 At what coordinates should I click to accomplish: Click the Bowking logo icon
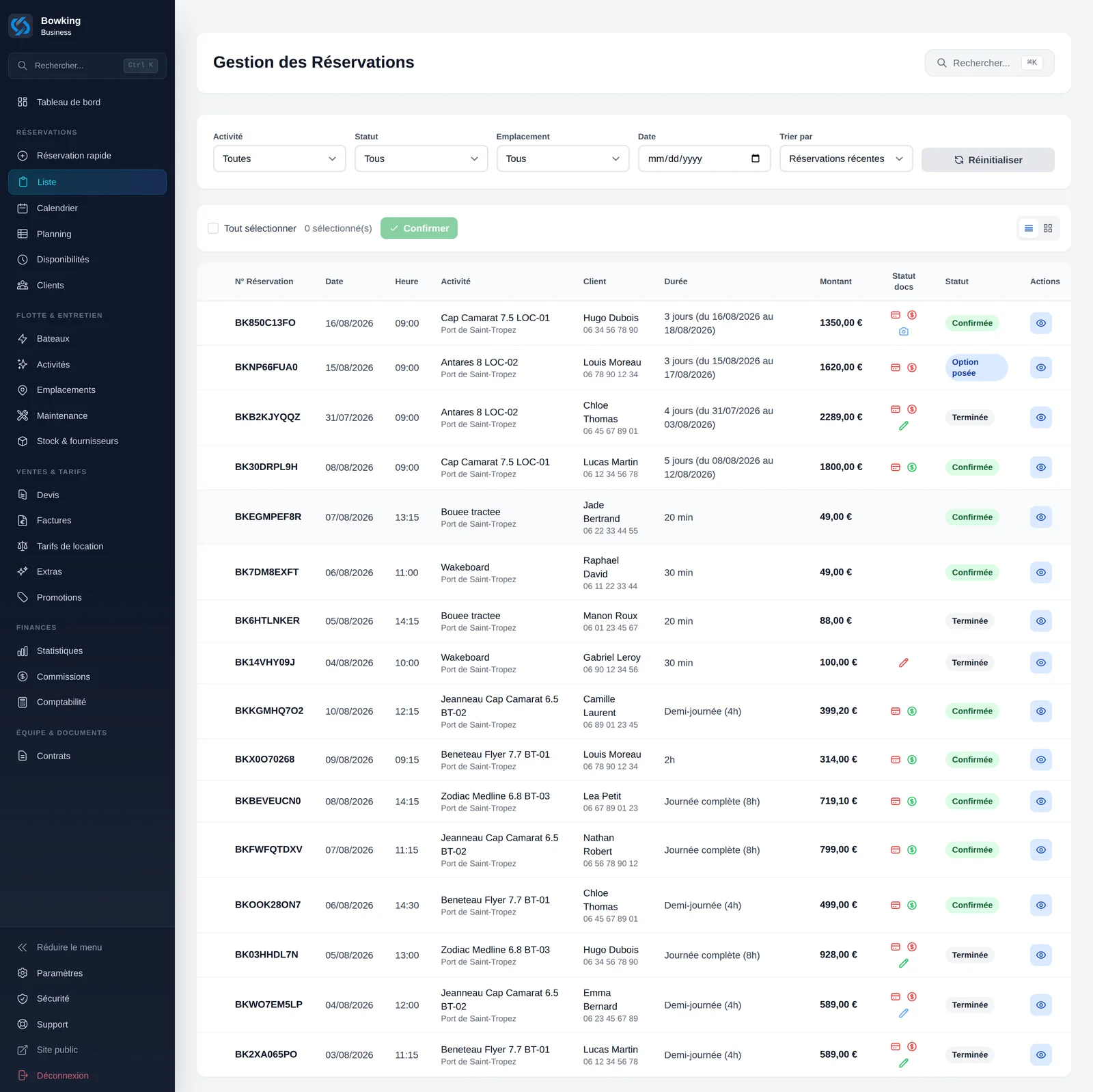(20, 26)
